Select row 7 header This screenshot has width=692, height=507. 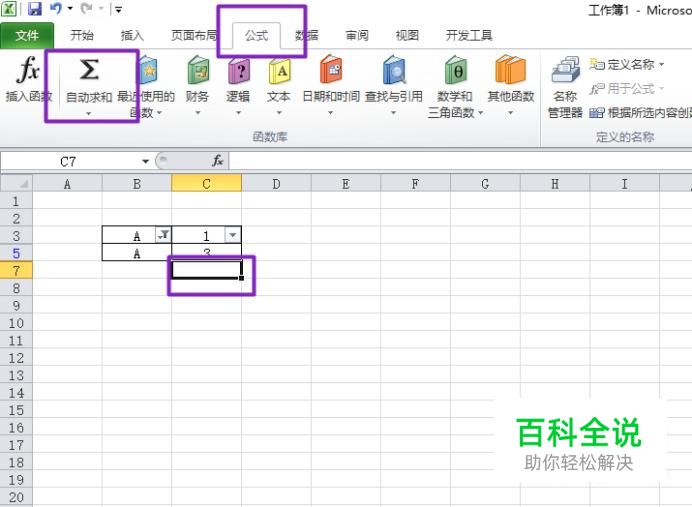(16, 270)
